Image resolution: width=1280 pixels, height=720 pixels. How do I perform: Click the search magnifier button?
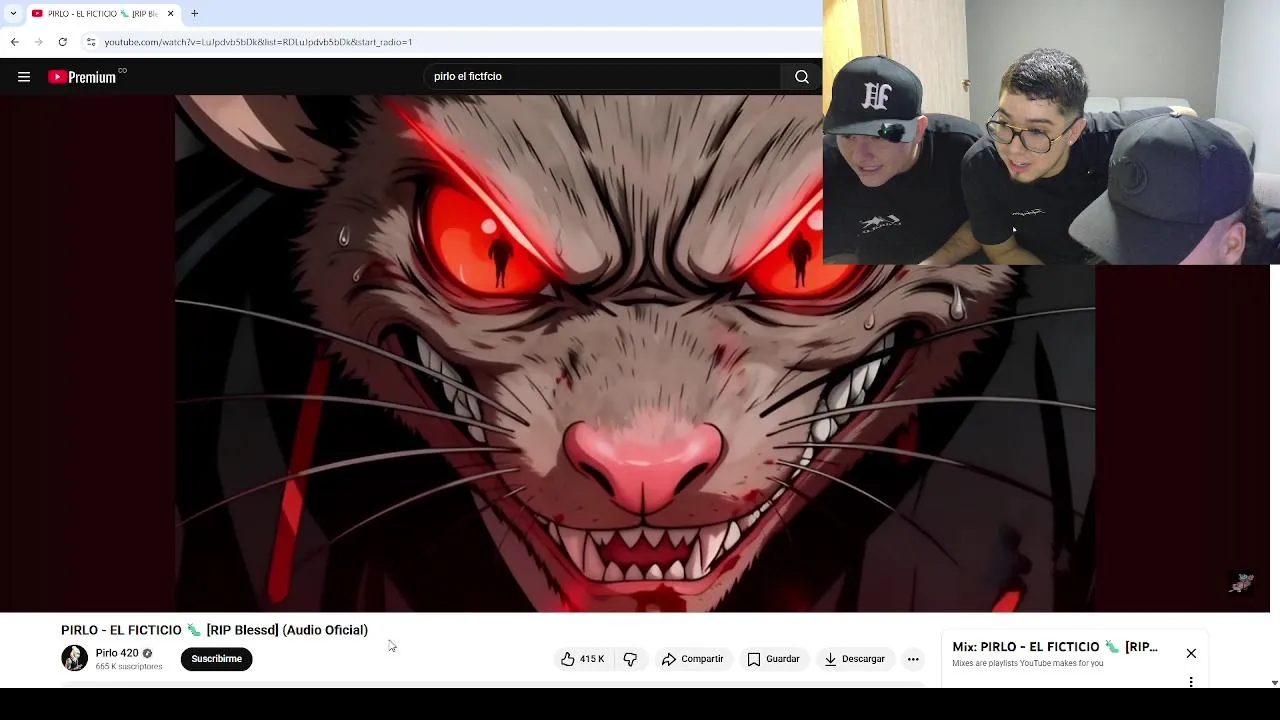pyautogui.click(x=802, y=77)
